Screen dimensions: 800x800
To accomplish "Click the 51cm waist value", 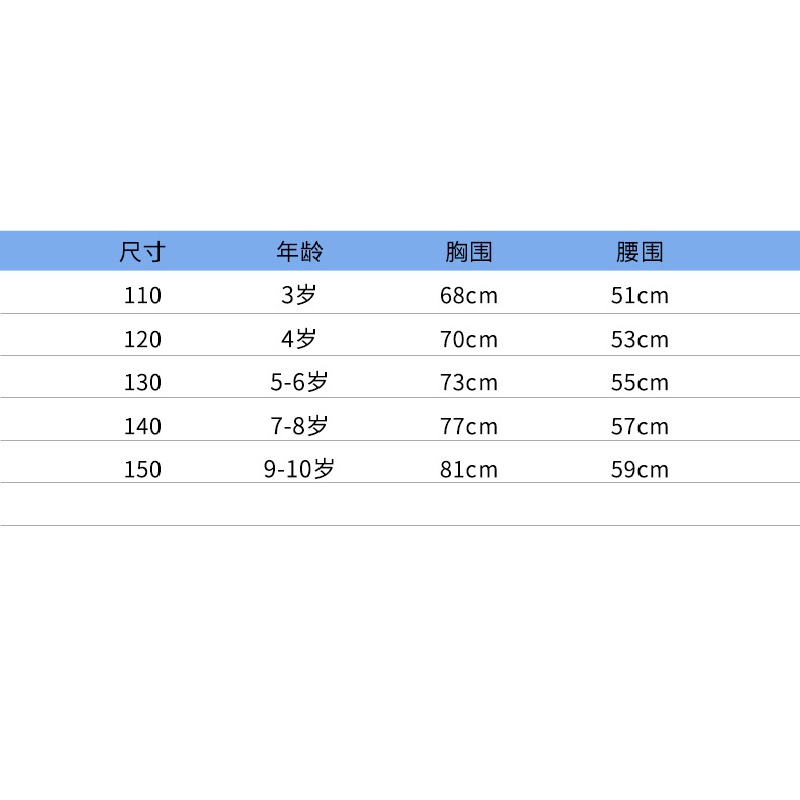I will pos(640,295).
